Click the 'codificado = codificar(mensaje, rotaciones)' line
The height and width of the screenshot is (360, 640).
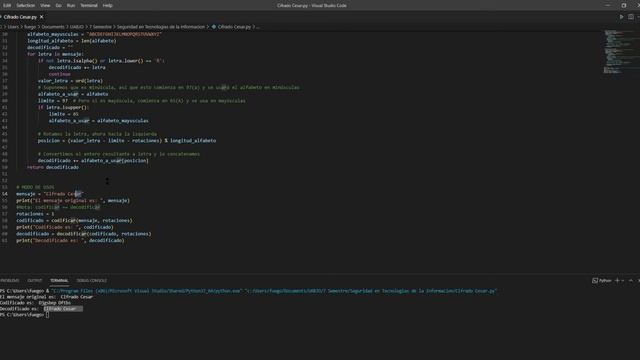point(74,220)
